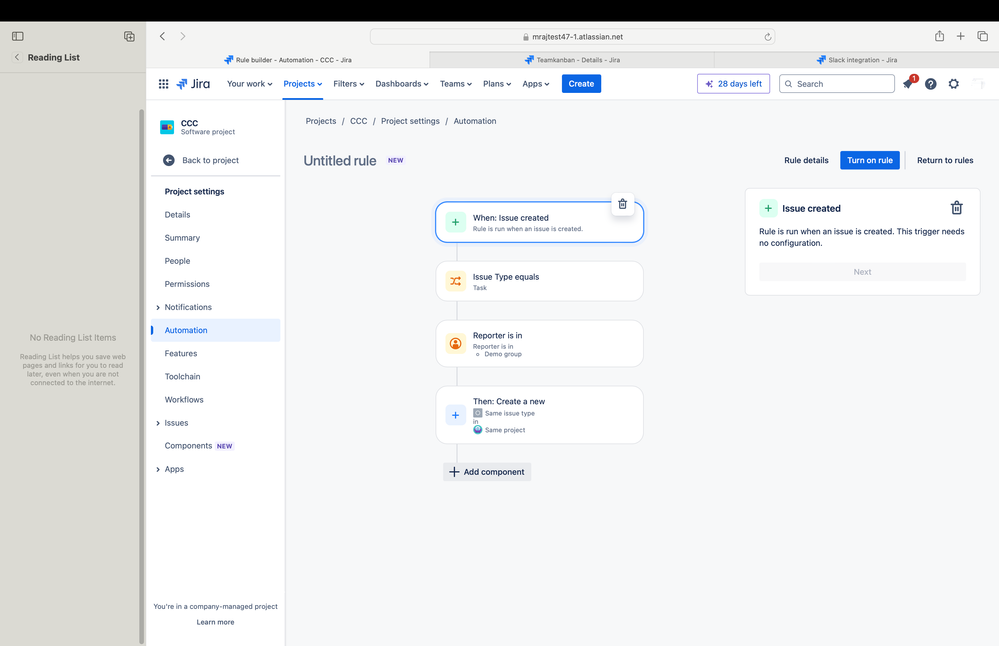Click the Untitled rule title
The image size is (999, 646).
coord(340,161)
